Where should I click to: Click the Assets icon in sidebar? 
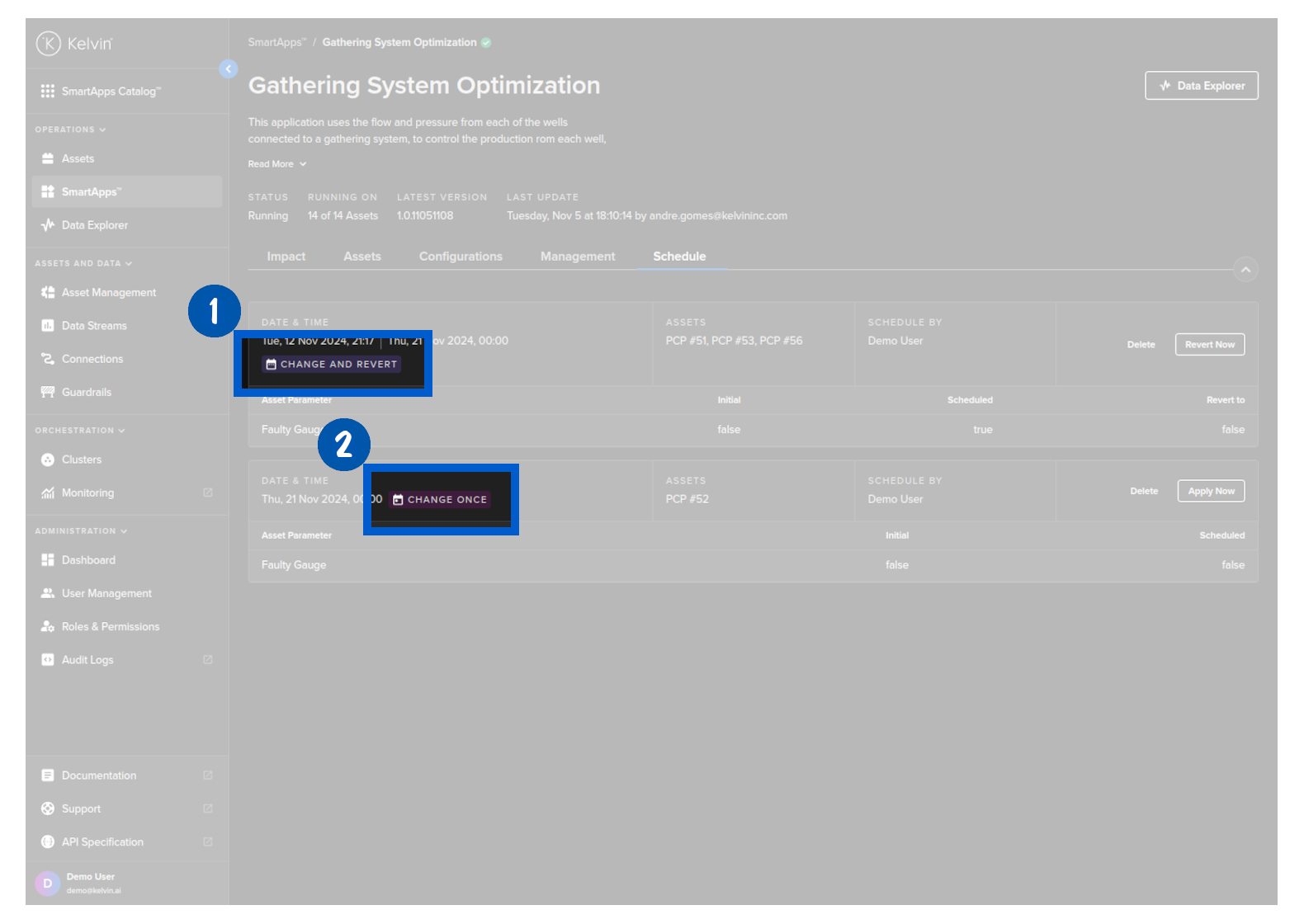(x=48, y=158)
